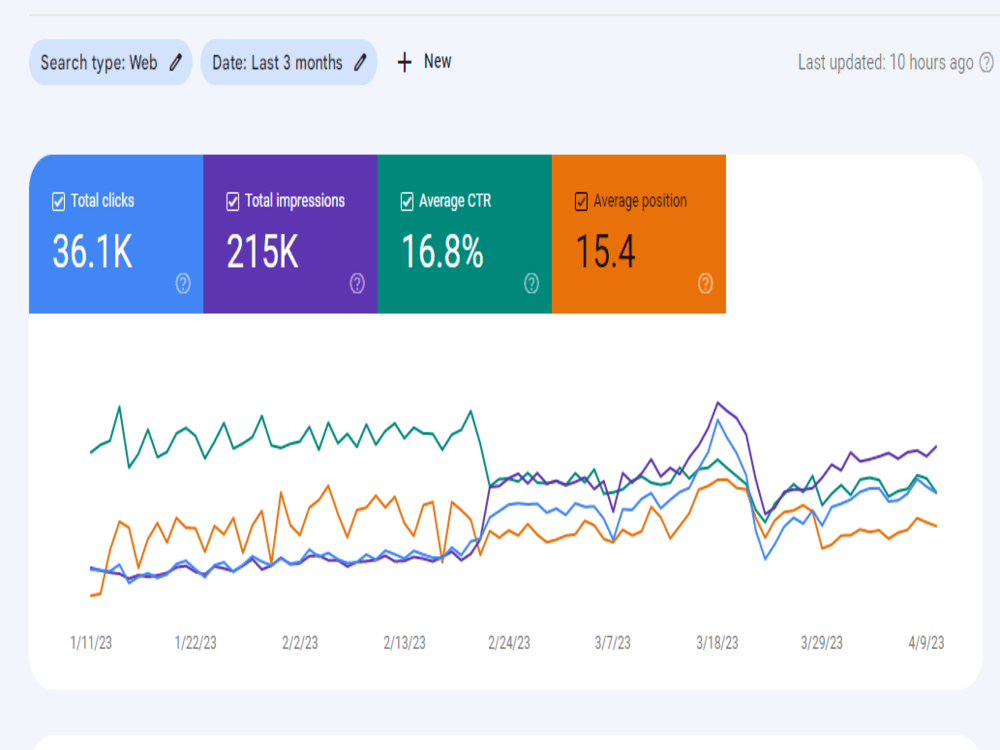Click the 2/2/23 axis date label
The width and height of the screenshot is (1000, 750).
click(300, 643)
